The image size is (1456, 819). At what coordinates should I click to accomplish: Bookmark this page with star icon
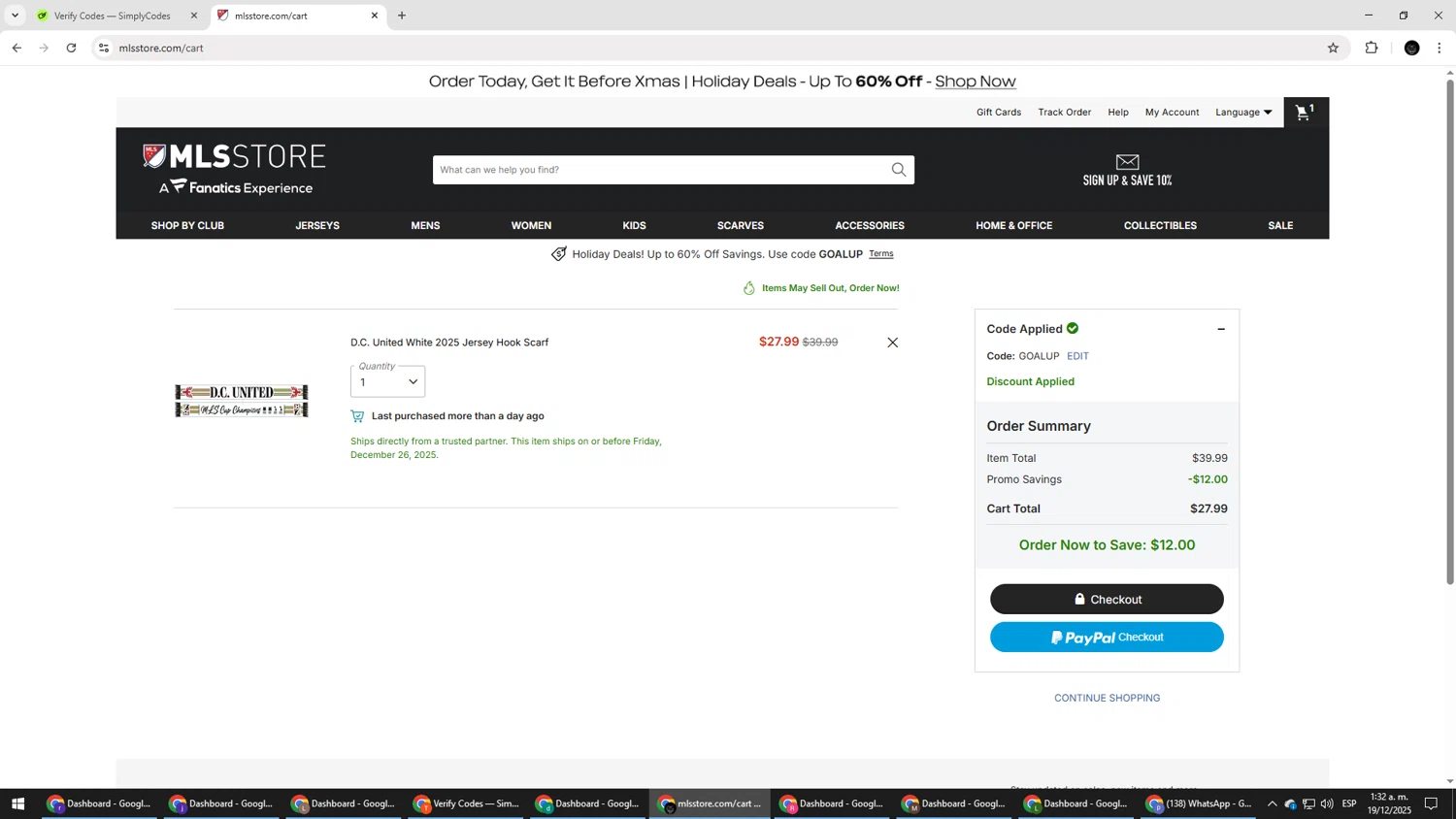point(1333,48)
